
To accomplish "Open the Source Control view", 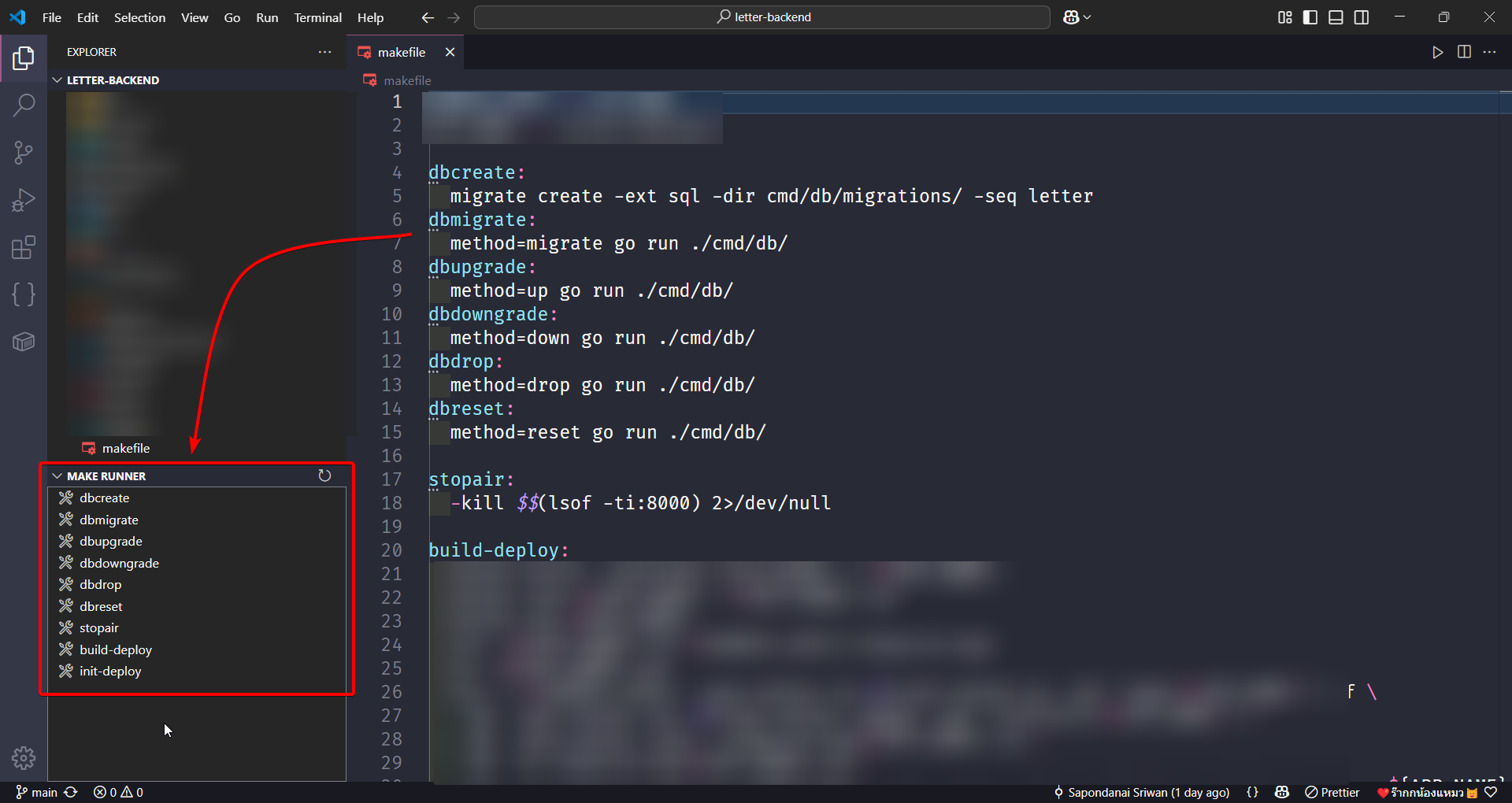I will (24, 153).
